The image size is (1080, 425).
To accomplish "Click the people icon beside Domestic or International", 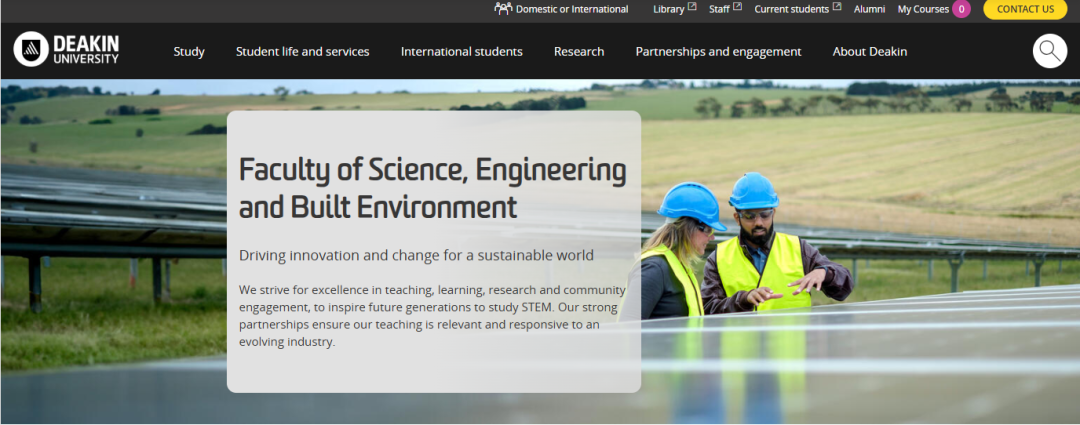I will pos(503,9).
